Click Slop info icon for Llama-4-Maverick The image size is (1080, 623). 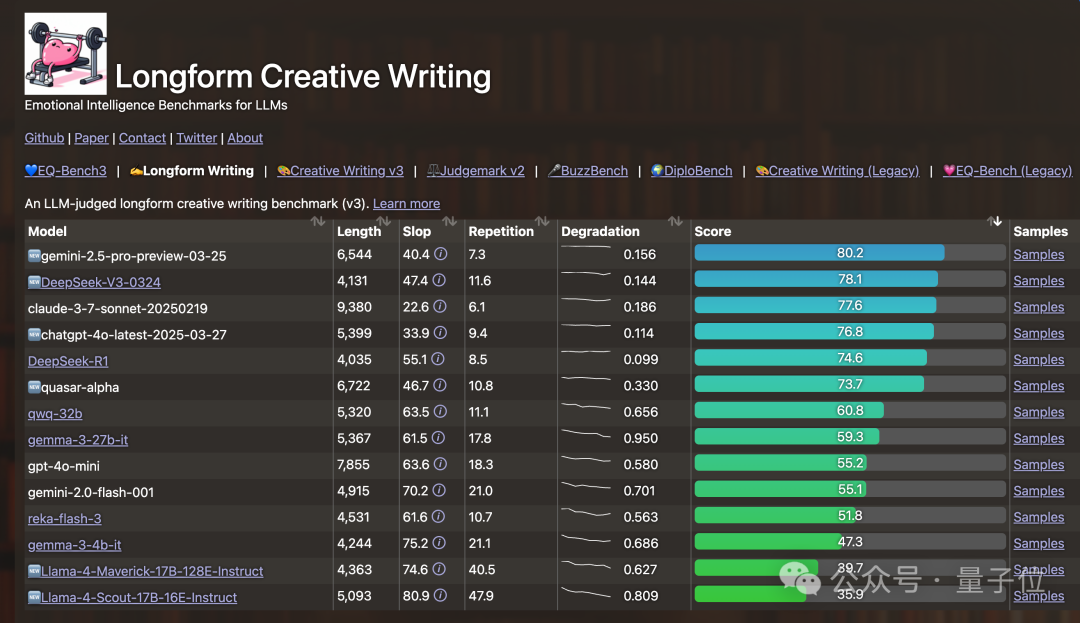(439, 569)
